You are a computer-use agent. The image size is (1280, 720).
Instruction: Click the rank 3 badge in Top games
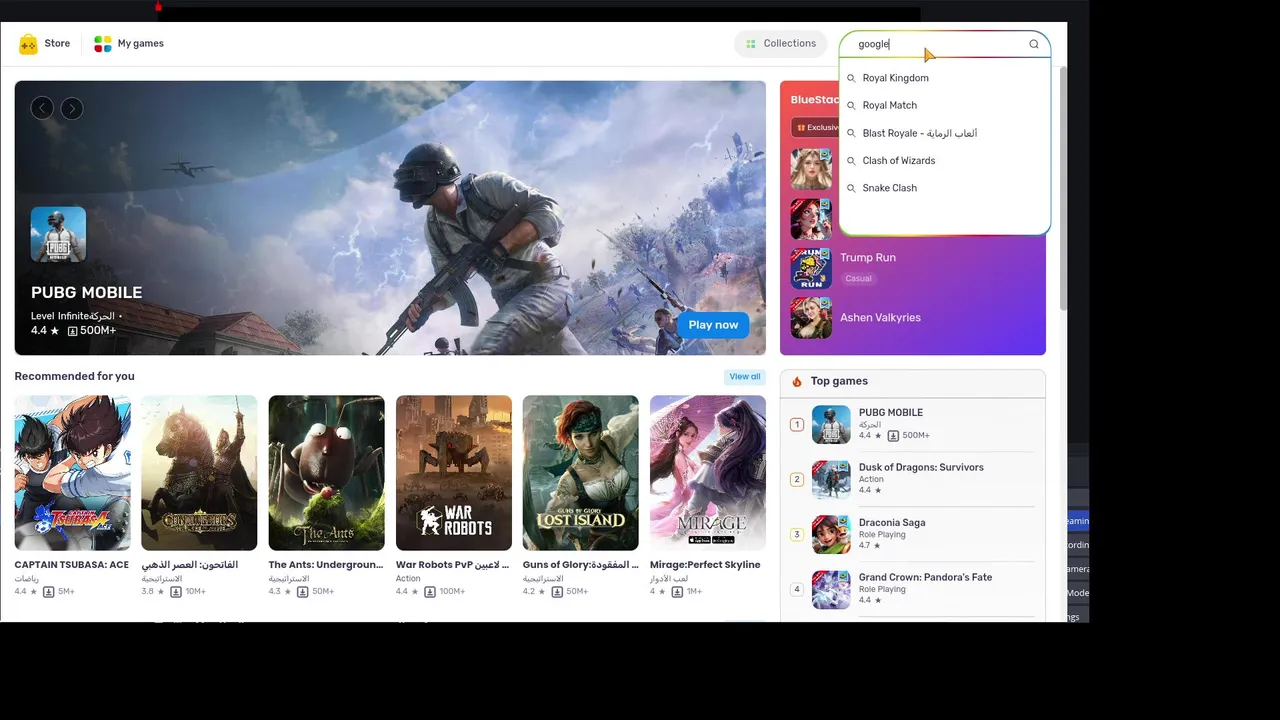click(x=797, y=535)
